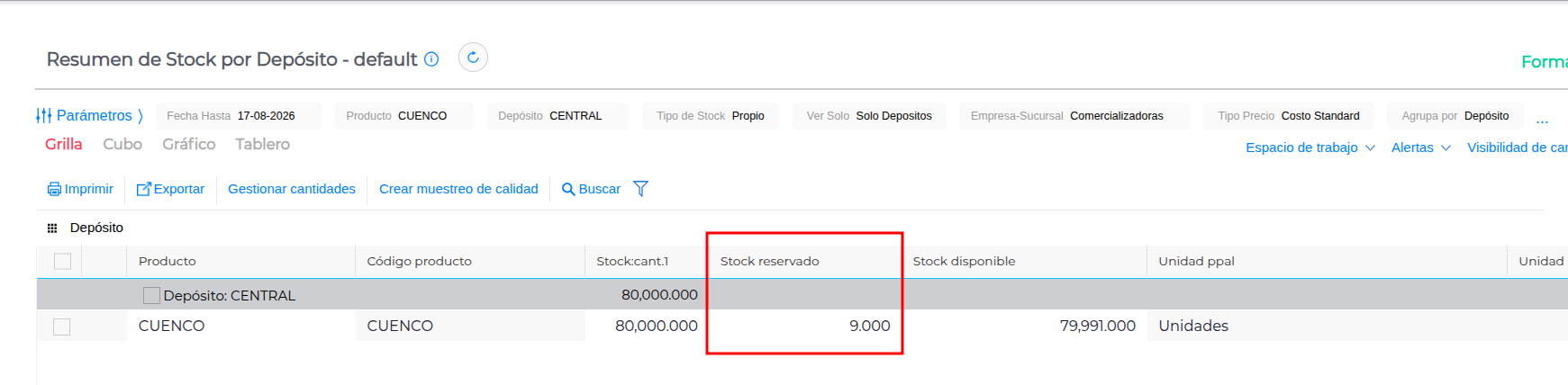Open Gestionar cantidades
1568x385 pixels.
pos(292,189)
